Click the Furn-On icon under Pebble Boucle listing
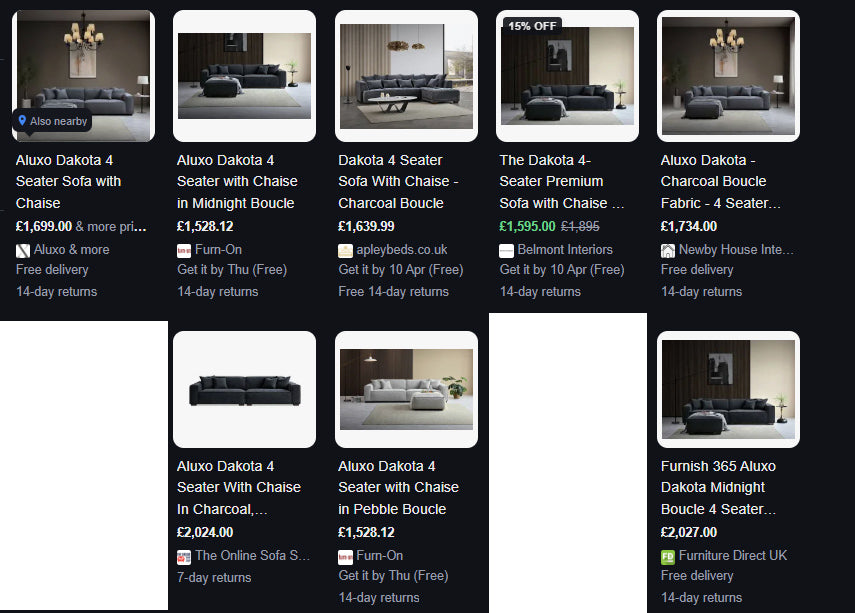This screenshot has height=613, width=855. click(x=345, y=557)
